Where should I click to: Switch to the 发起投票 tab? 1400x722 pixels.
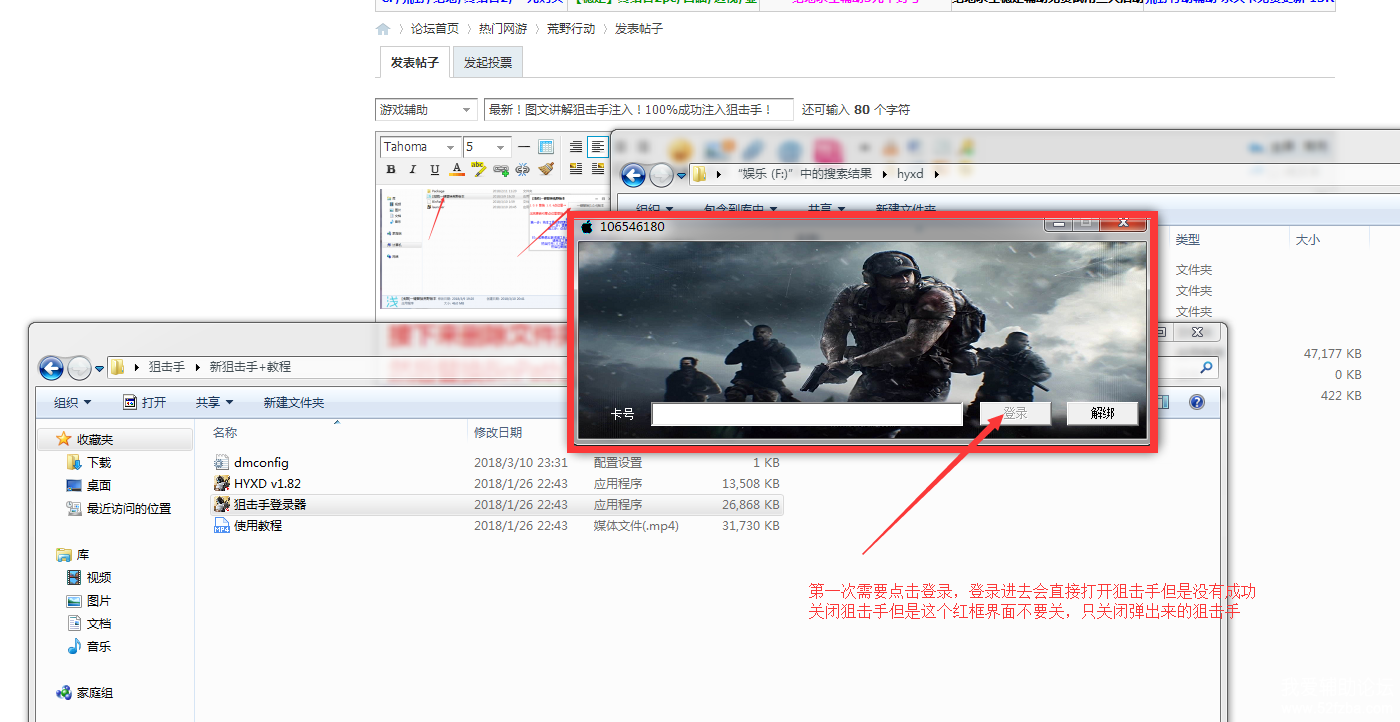click(488, 62)
